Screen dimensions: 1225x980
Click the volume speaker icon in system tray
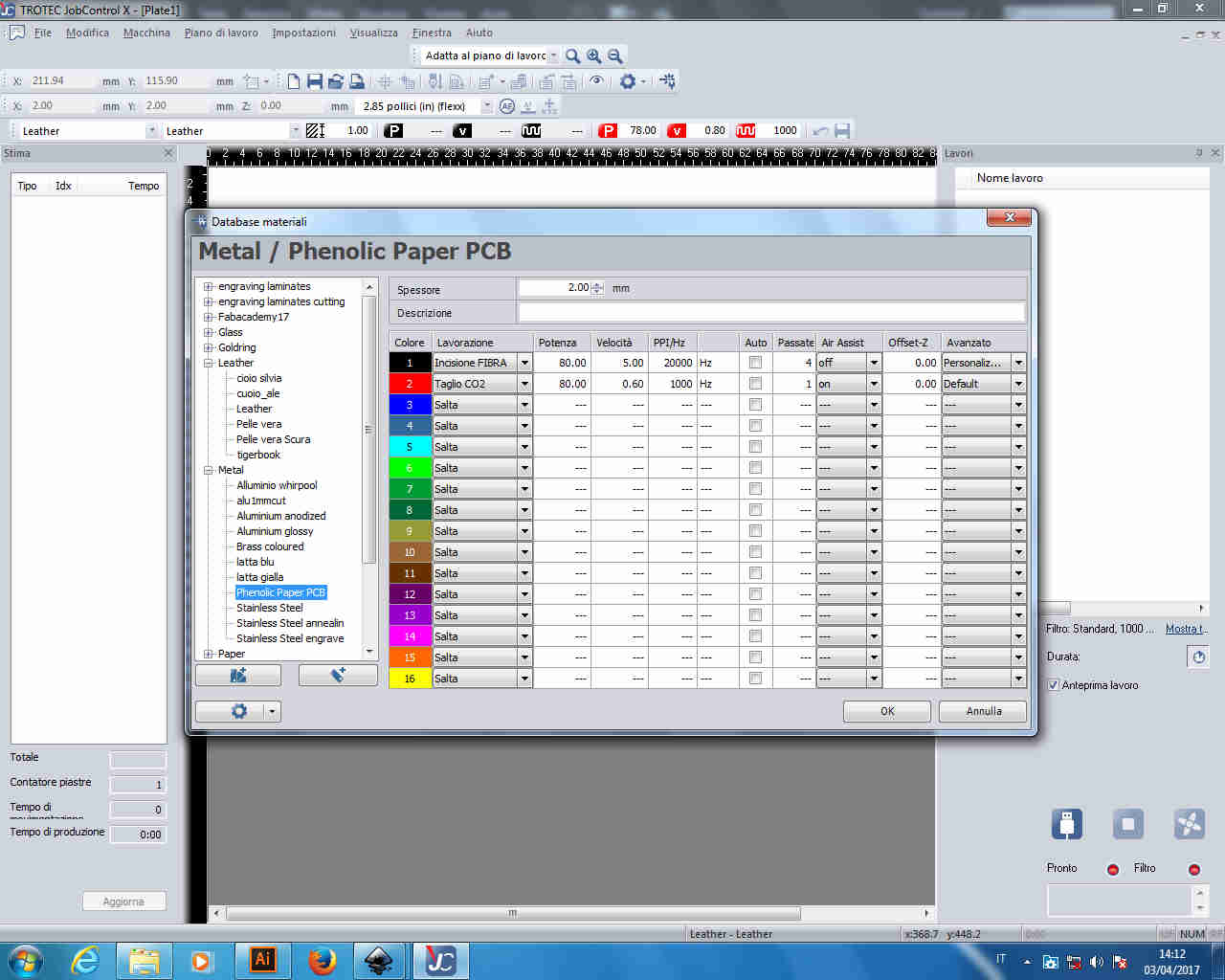(1097, 962)
